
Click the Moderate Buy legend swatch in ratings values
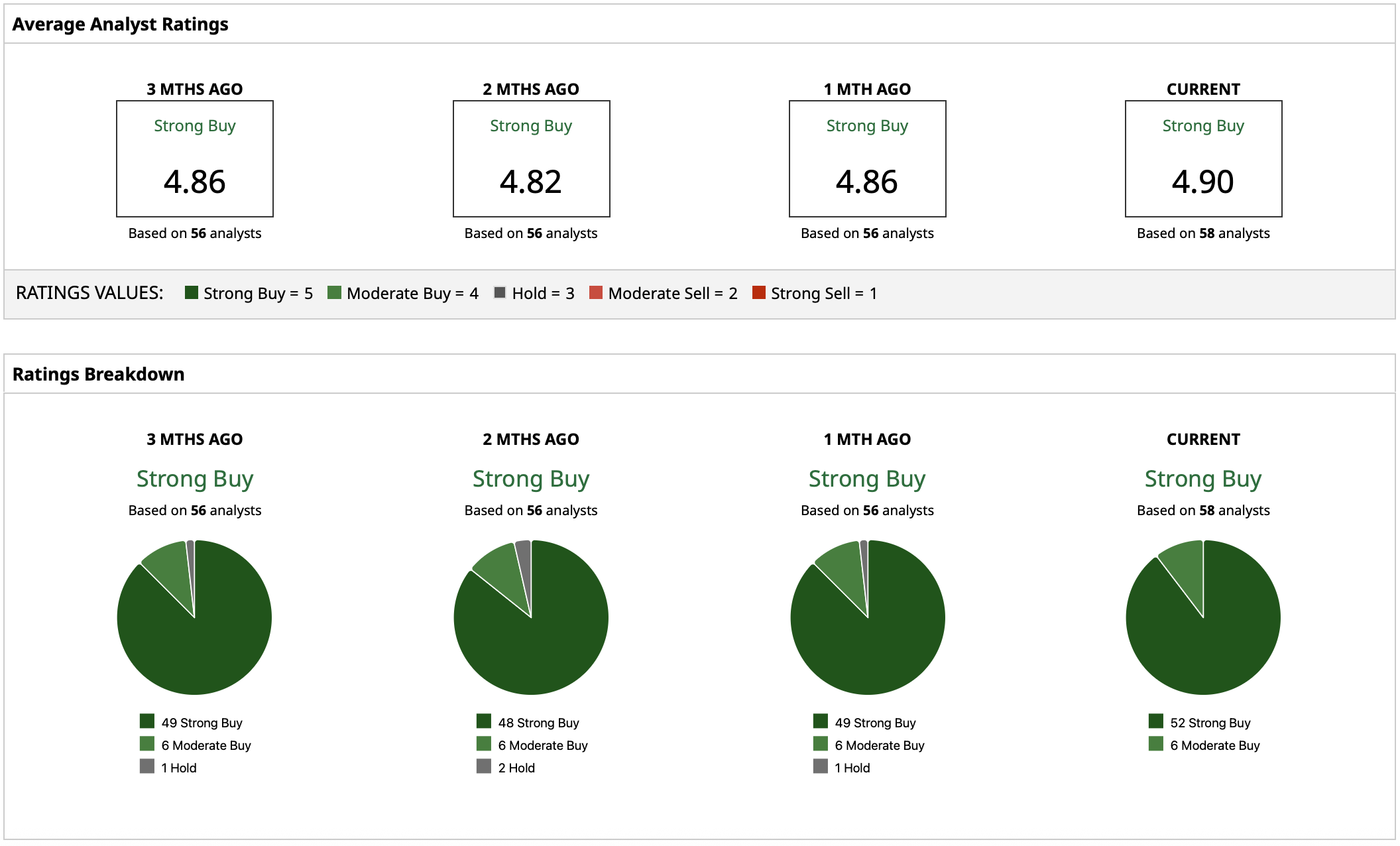tap(334, 292)
